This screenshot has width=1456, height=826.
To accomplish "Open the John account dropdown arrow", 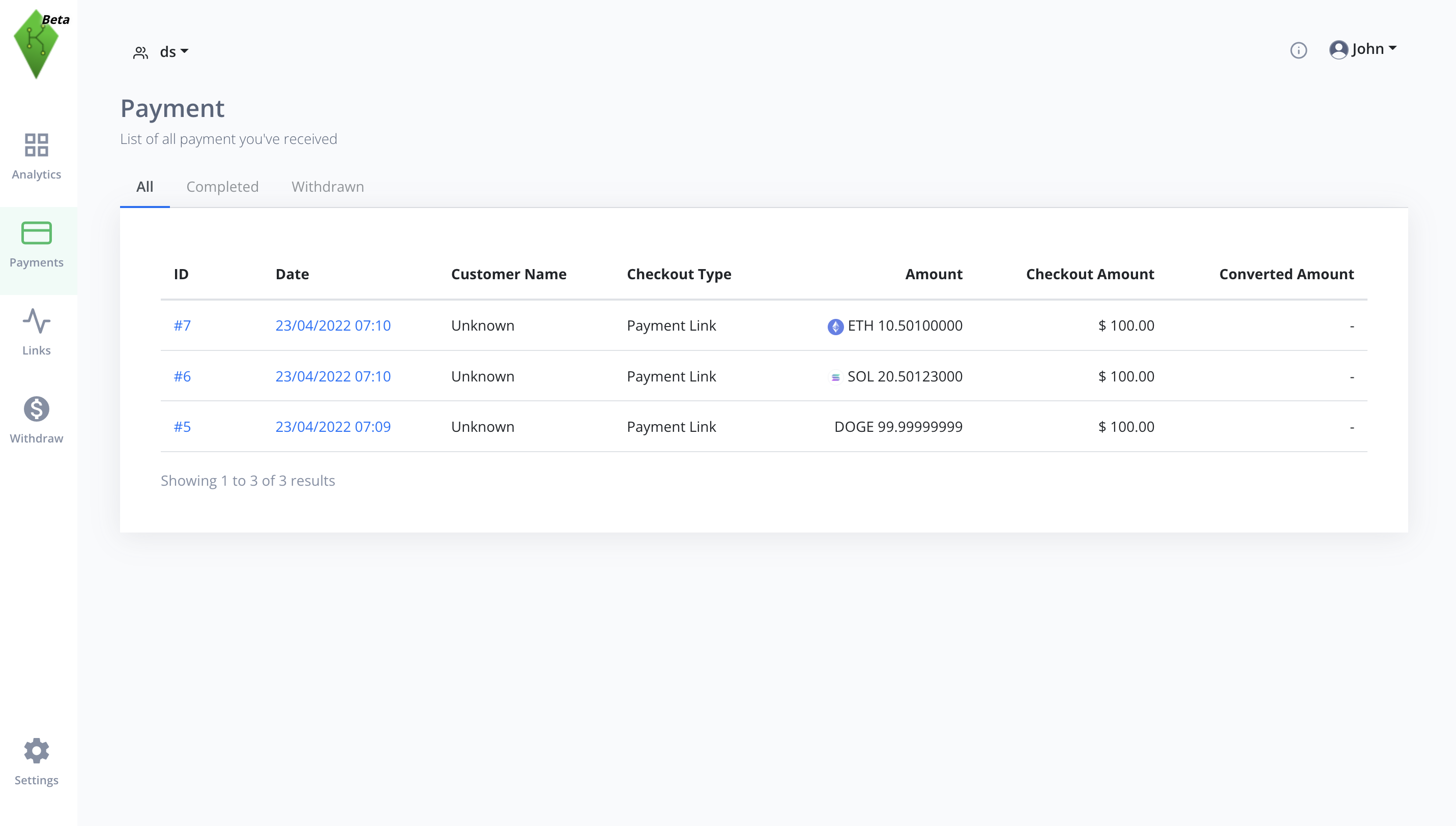I will click(1392, 49).
